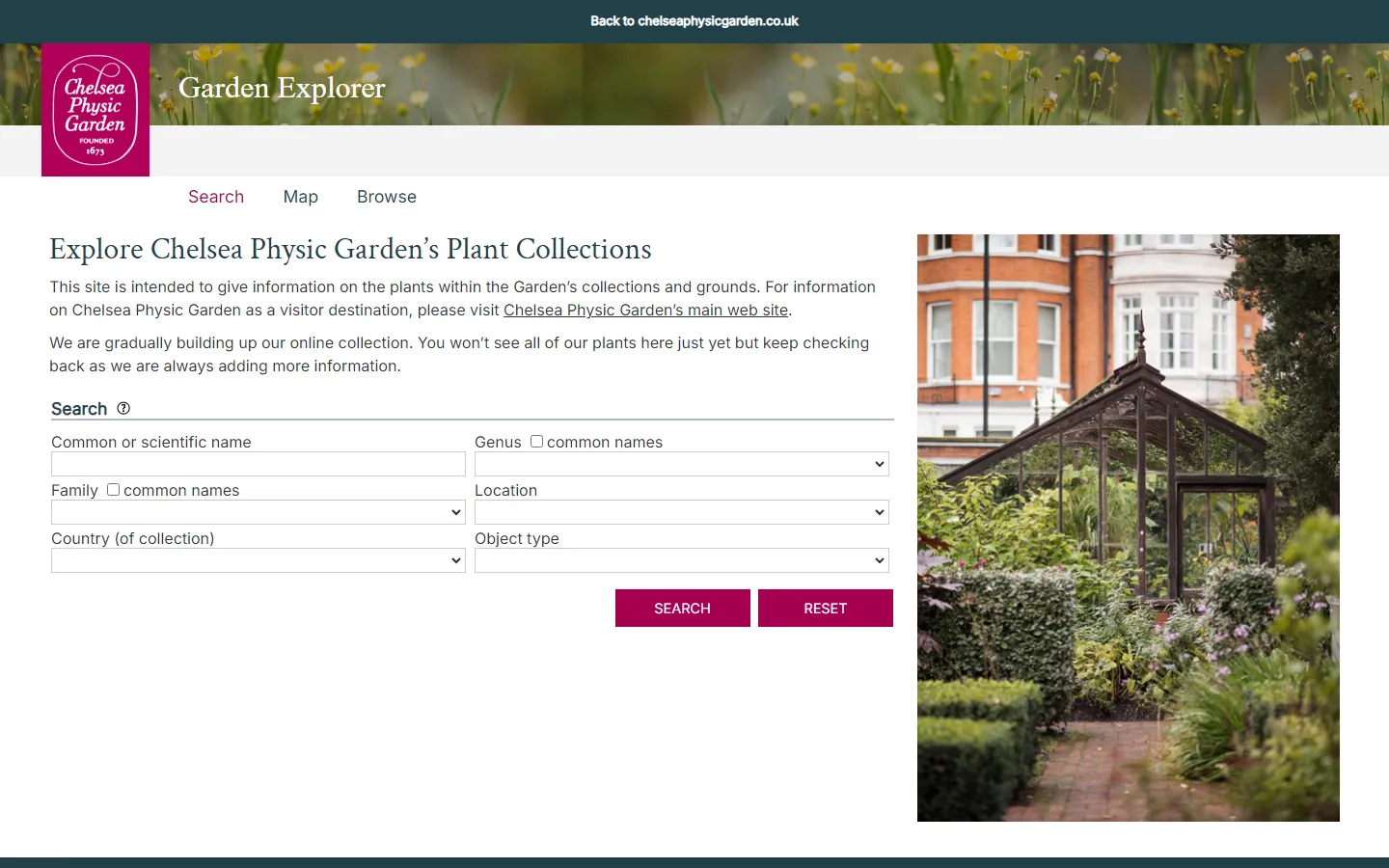The image size is (1389, 868).
Task: Select the Search navigation tab
Action: pyautogui.click(x=216, y=197)
